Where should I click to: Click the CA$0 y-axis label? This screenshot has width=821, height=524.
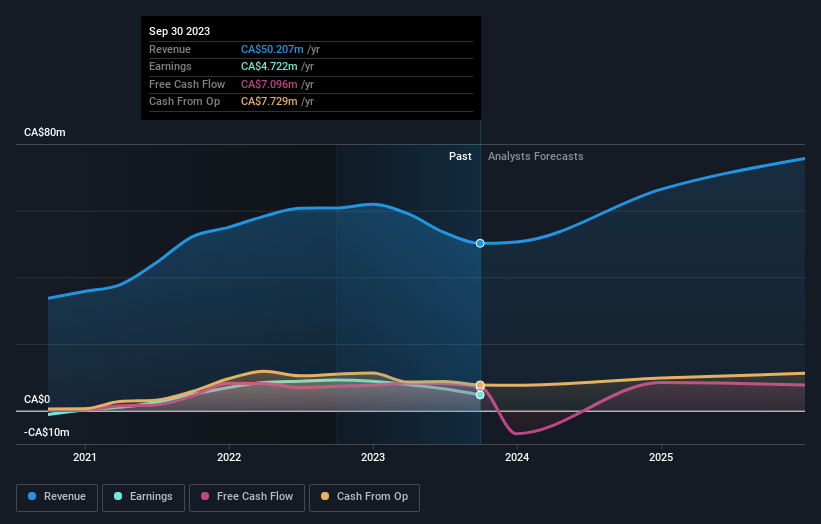point(37,399)
